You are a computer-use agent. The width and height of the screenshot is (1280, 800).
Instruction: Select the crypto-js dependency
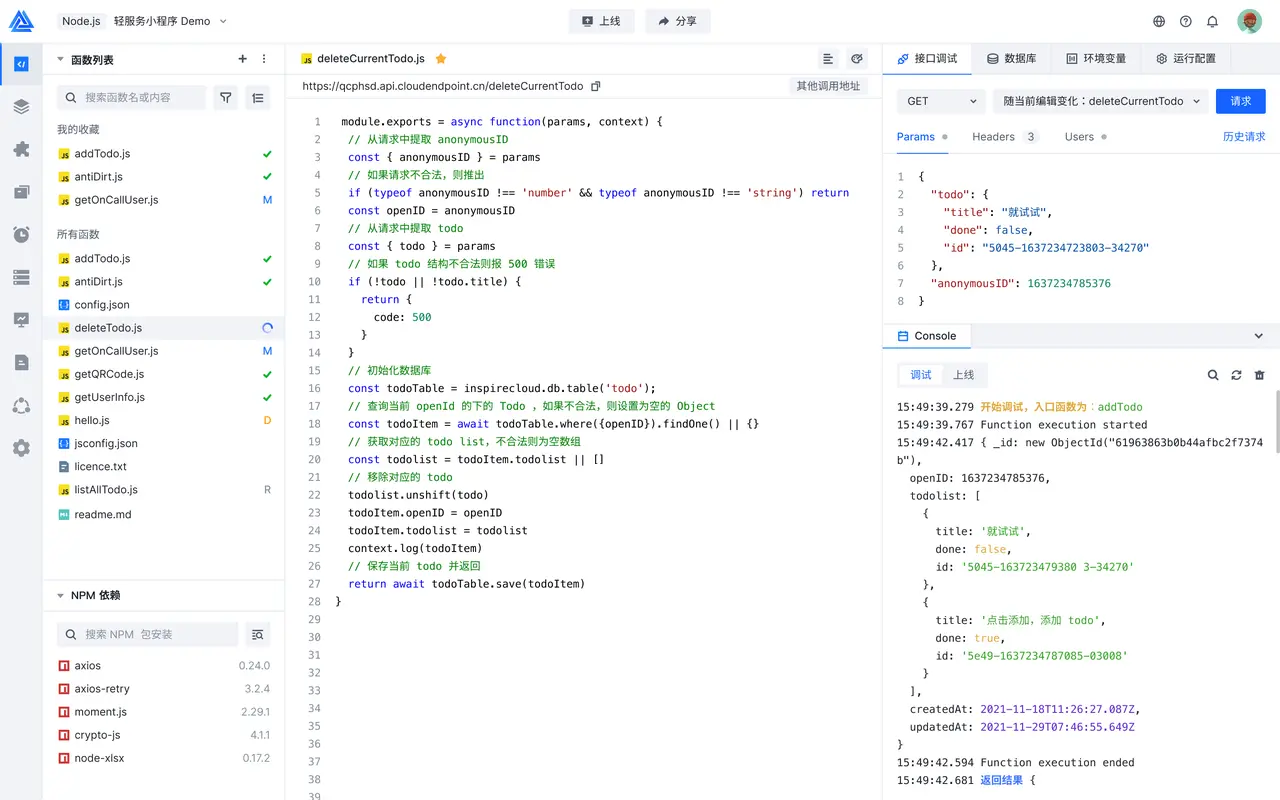164,735
